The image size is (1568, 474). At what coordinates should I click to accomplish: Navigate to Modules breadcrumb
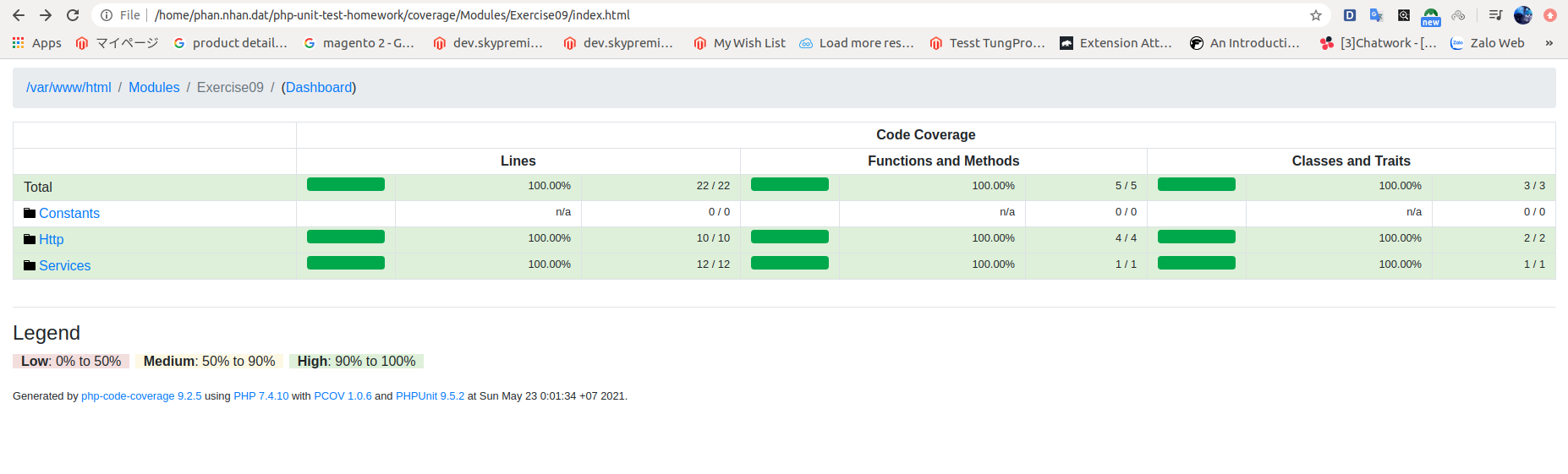[154, 88]
